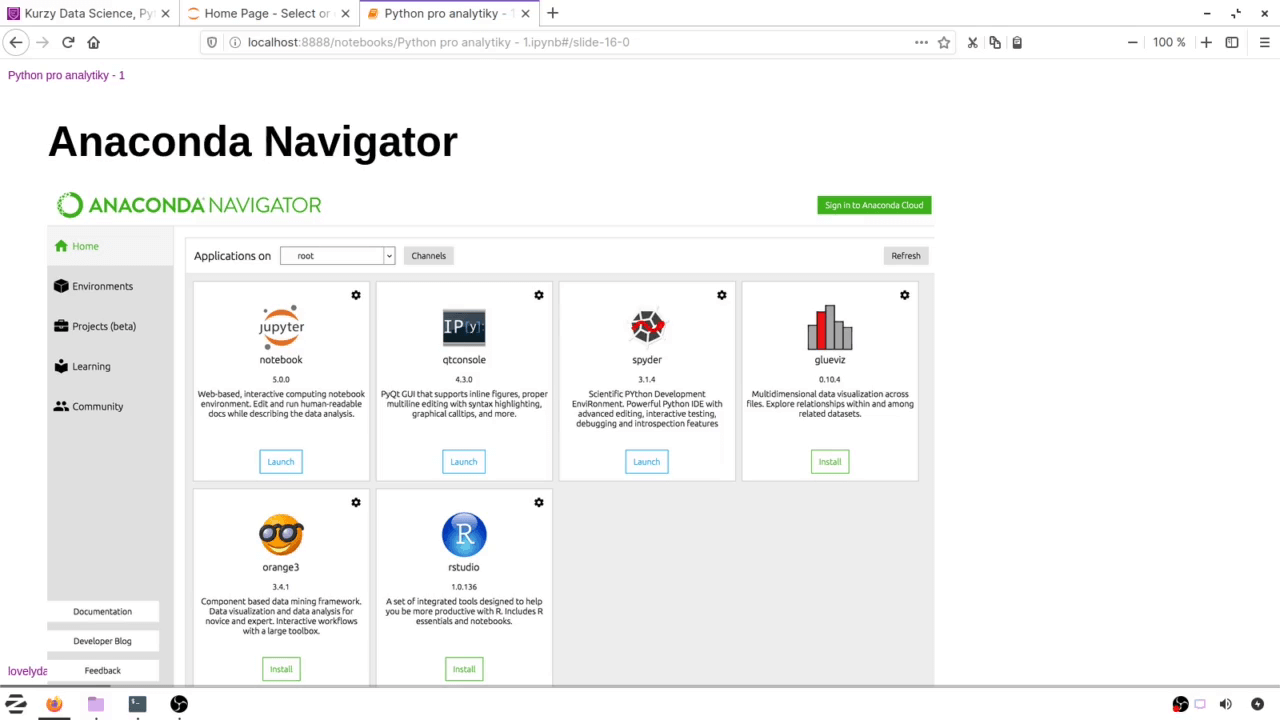Open the gear settings on notebook card
Viewport: 1280px width, 720px height.
356,295
